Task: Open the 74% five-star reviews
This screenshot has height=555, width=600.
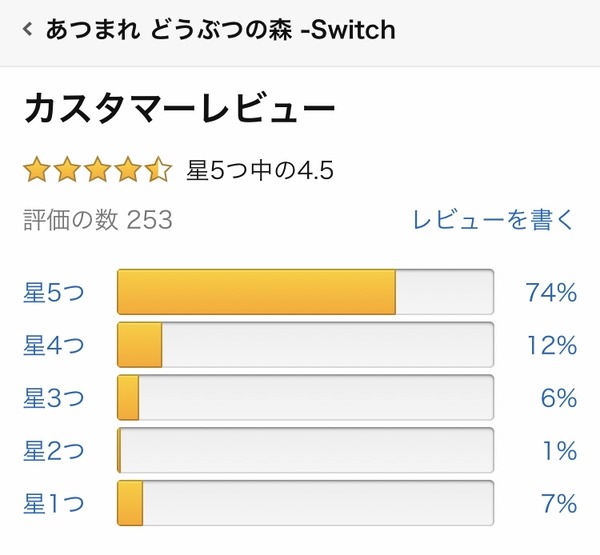Action: (x=551, y=293)
